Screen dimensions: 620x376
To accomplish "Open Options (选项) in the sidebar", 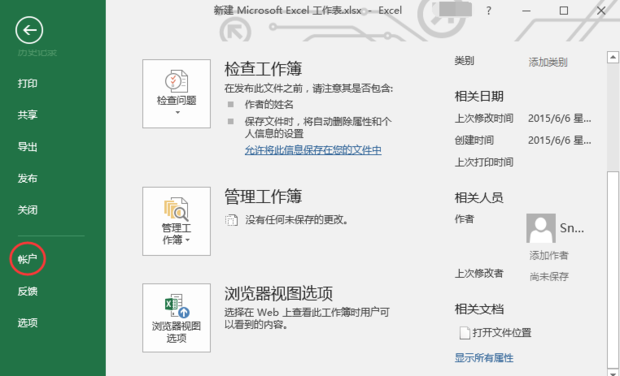I will [x=28, y=323].
